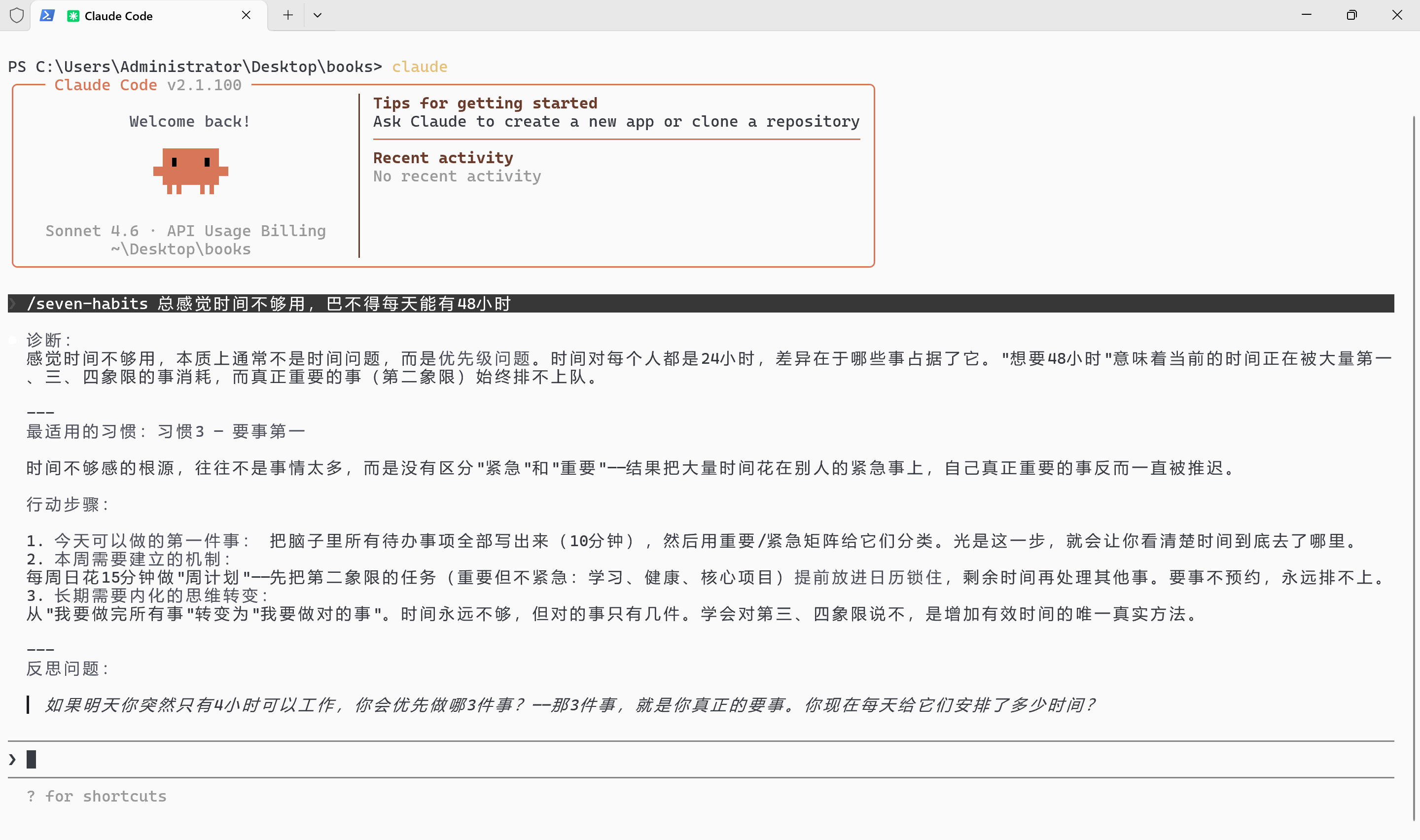Select the Claude Code tab
The height and width of the screenshot is (840, 1420).
point(119,16)
